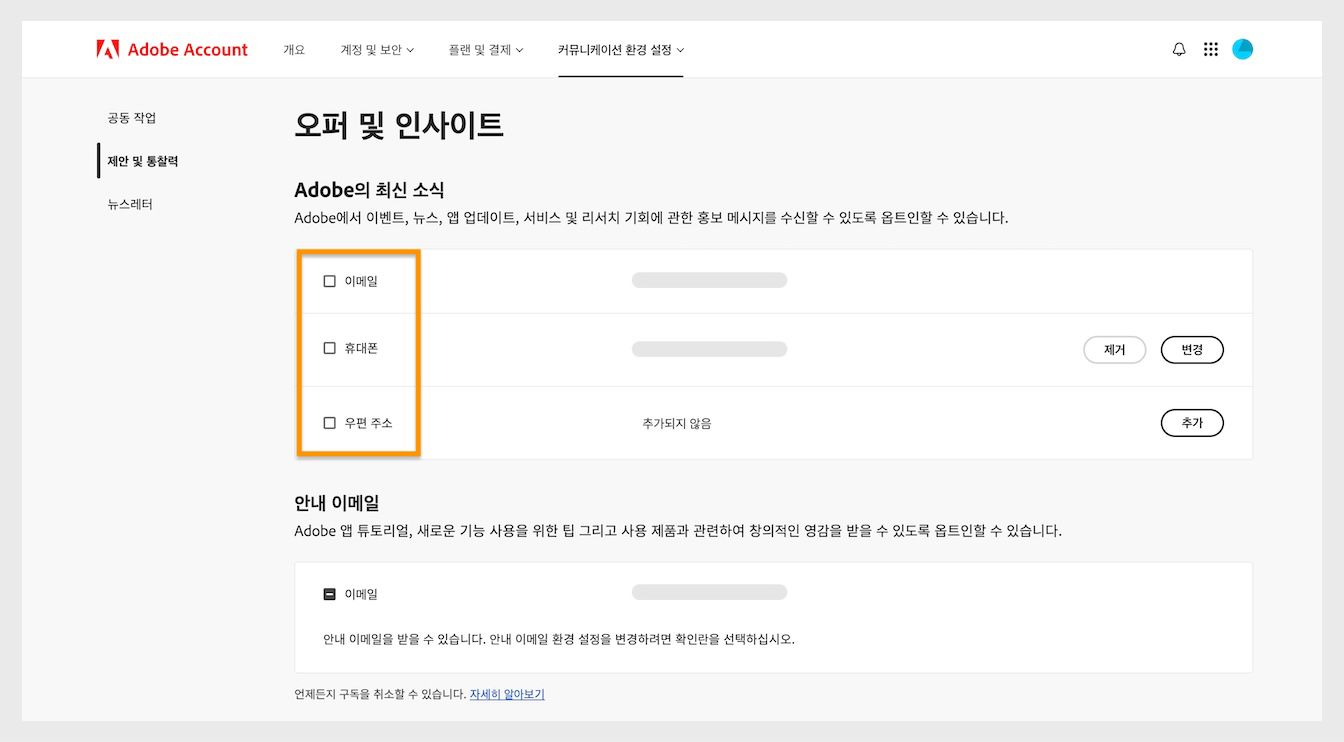
Task: Open the app grid launcher
Action: pos(1210,48)
